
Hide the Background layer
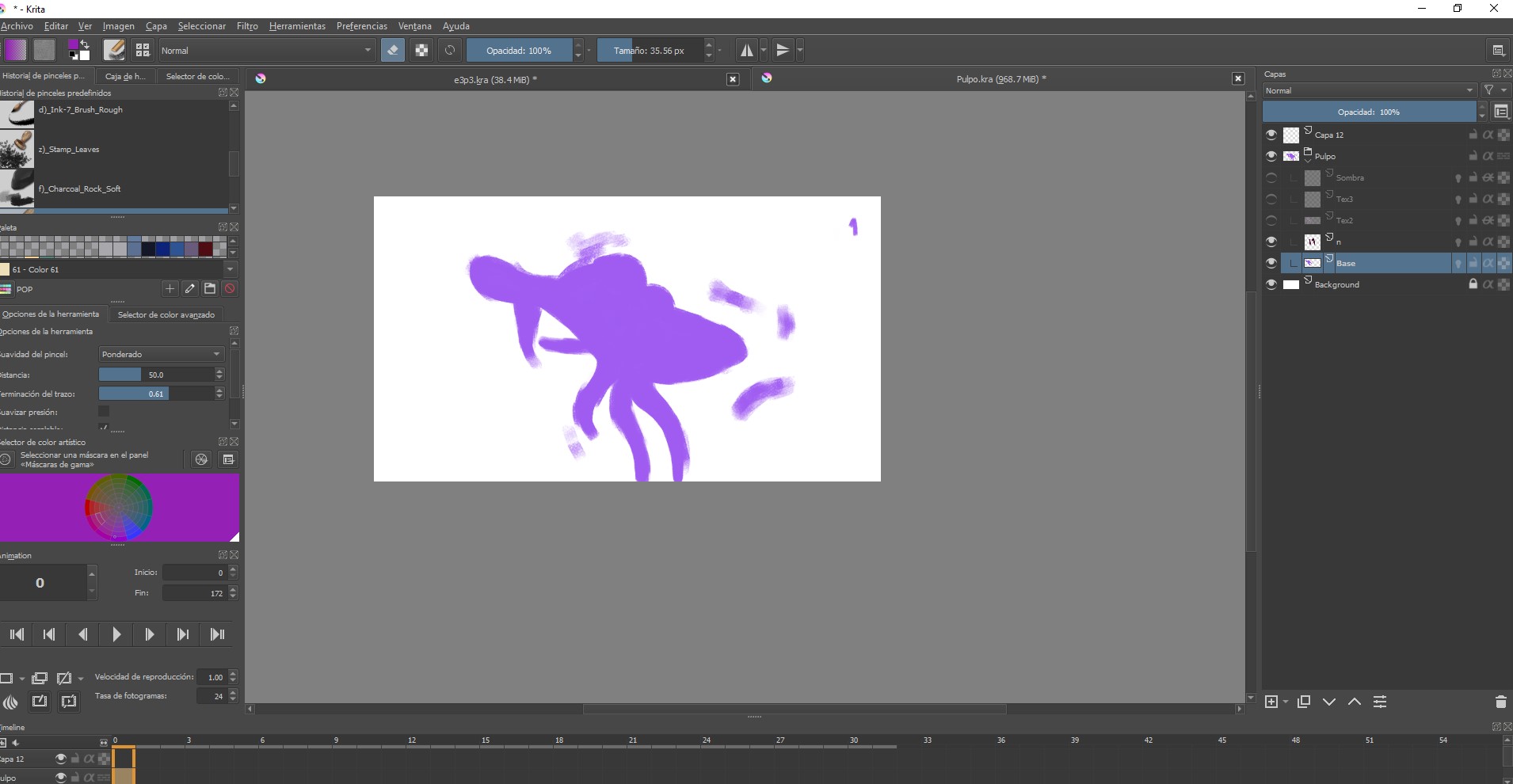(x=1271, y=284)
